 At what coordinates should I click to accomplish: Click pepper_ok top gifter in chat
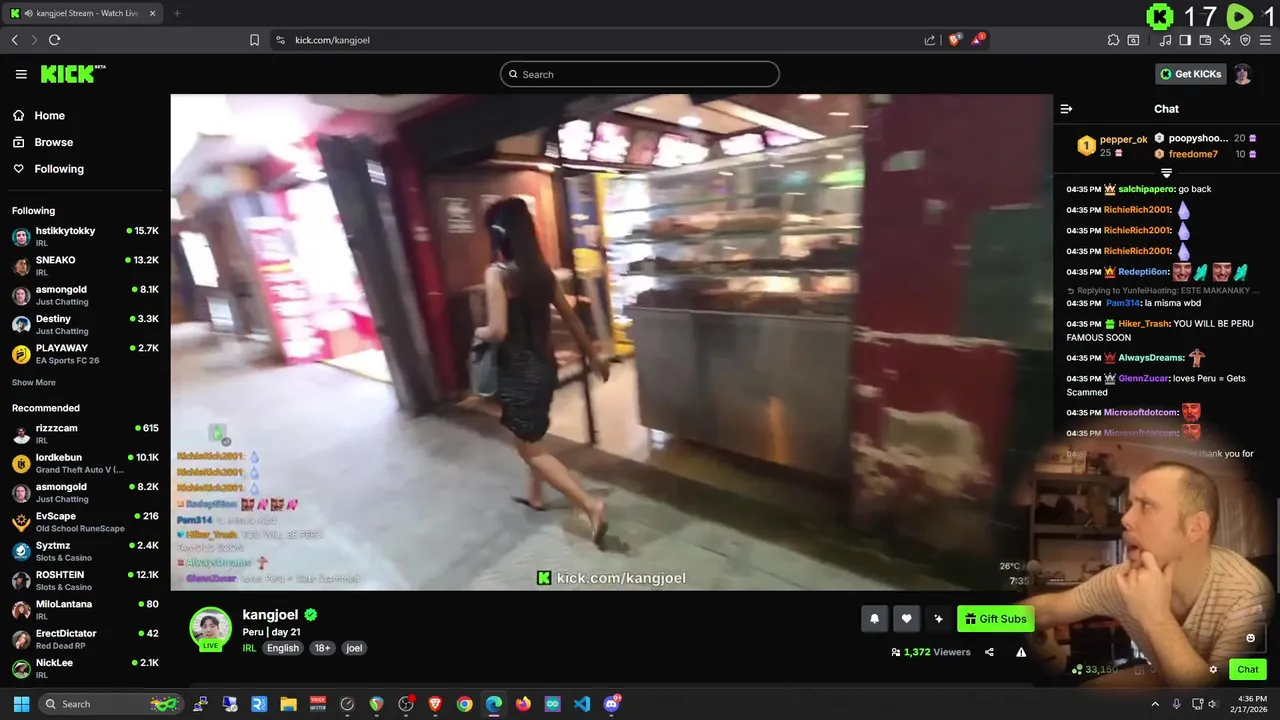1123,140
